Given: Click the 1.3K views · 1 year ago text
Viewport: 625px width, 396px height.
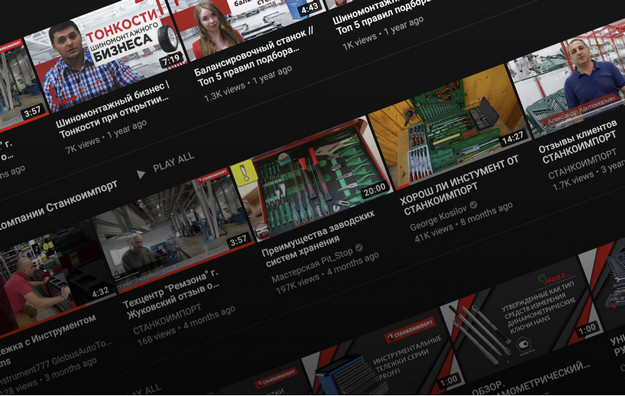Looking at the screenshot, I should (x=248, y=84).
